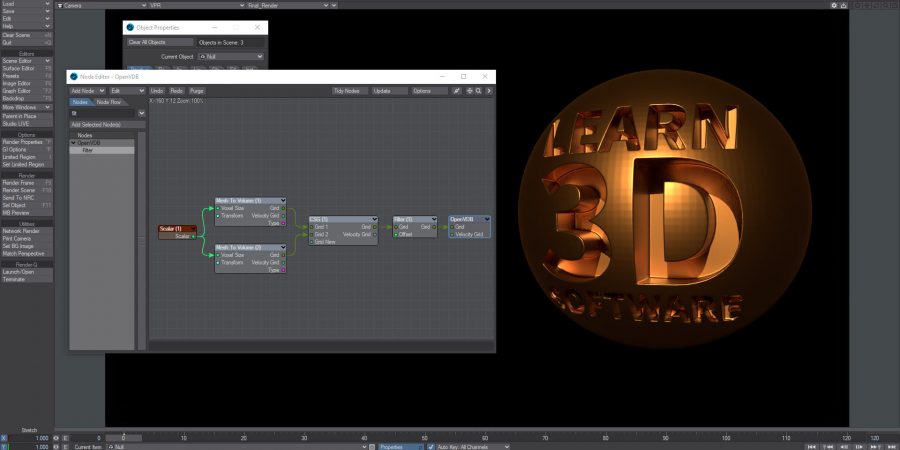Switch to the Node Flow tab

tap(109, 102)
